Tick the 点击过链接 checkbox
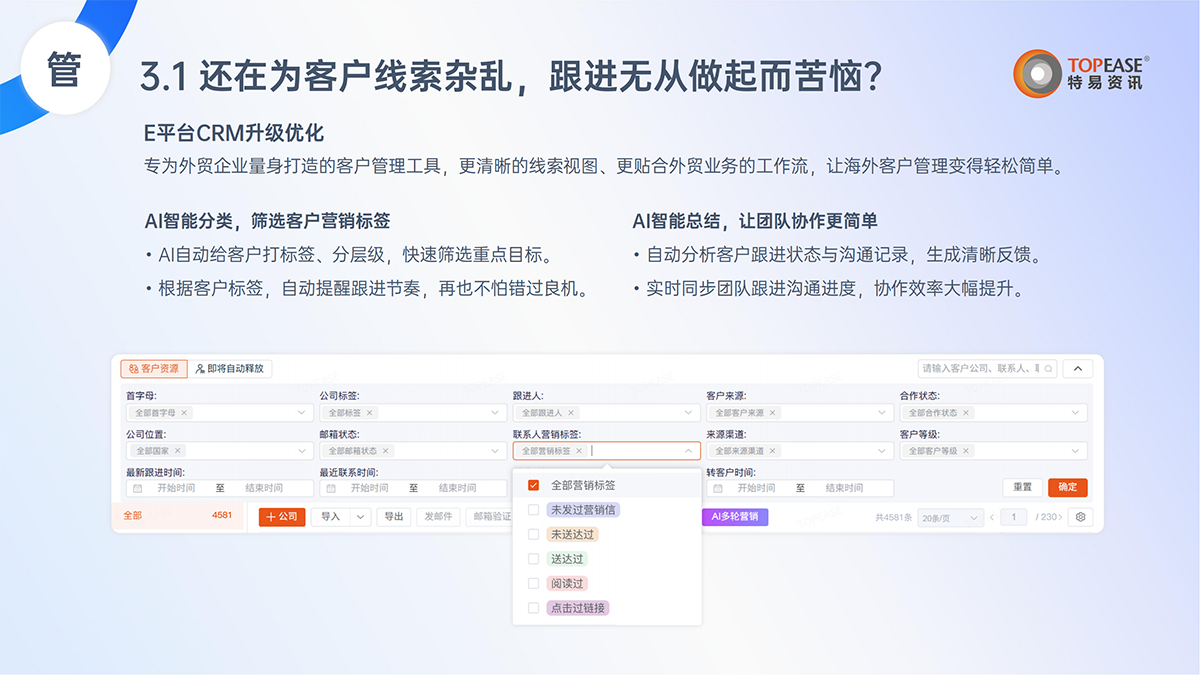The width and height of the screenshot is (1200, 675). click(x=533, y=608)
